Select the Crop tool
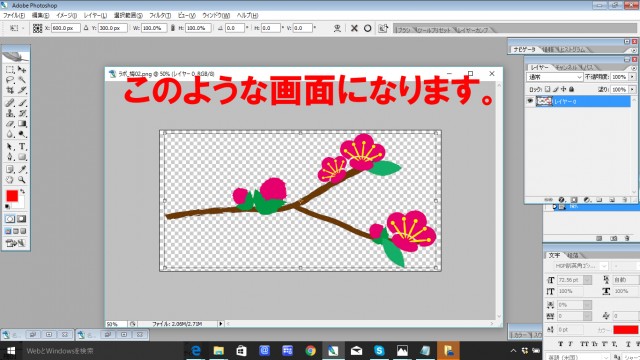Image resolution: width=640 pixels, height=360 pixels. click(x=10, y=90)
